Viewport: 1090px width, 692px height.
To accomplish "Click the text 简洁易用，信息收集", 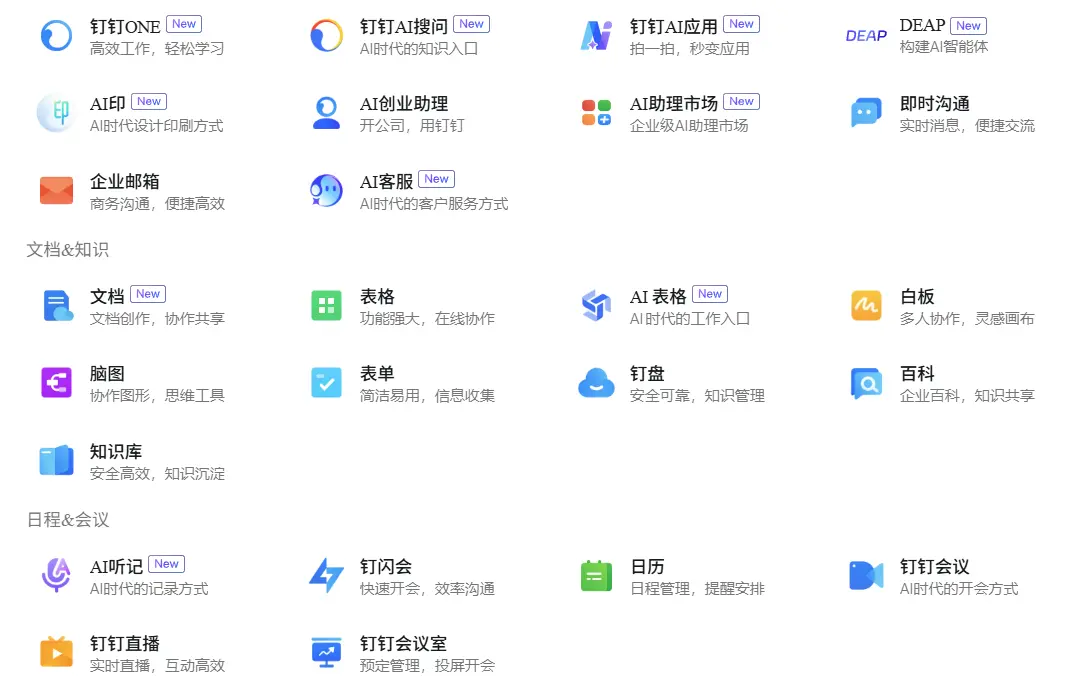I will tap(427, 396).
